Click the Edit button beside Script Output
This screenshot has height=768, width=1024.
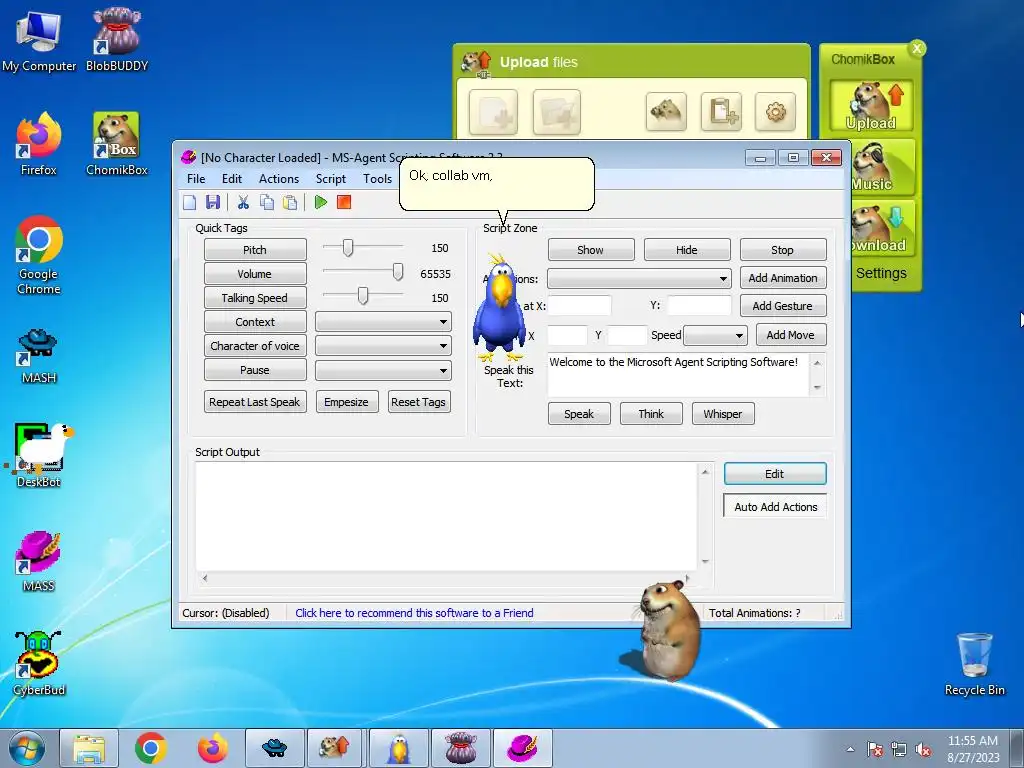pos(775,473)
